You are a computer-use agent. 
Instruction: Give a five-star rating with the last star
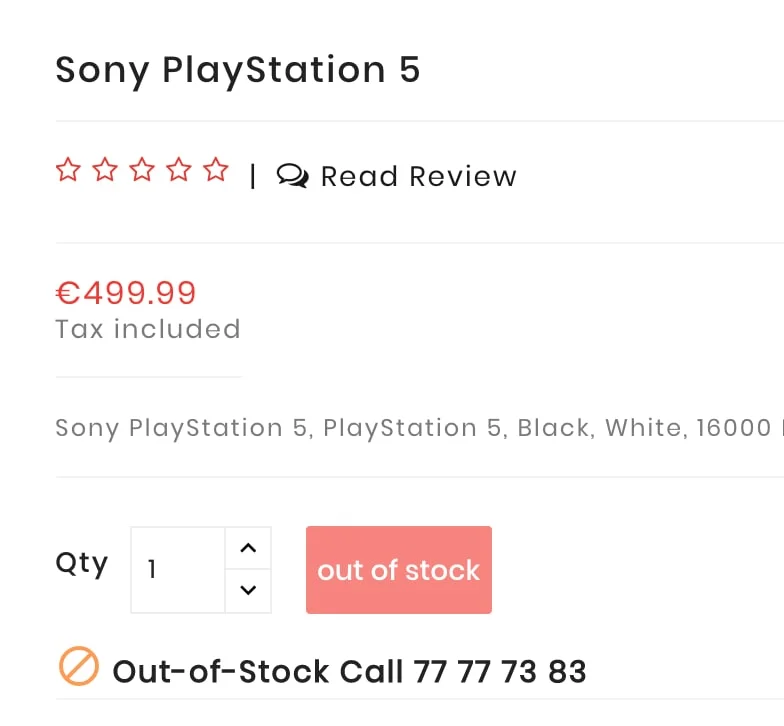216,170
